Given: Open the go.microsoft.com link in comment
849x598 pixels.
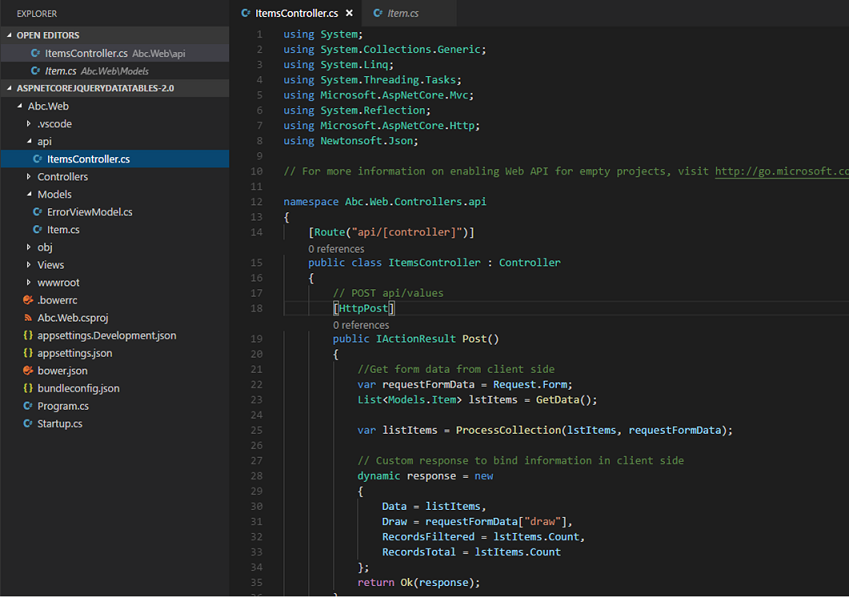Looking at the screenshot, I should [x=782, y=171].
